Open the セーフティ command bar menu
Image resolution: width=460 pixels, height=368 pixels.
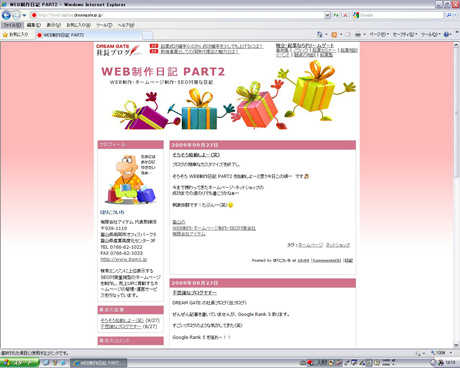(x=405, y=34)
